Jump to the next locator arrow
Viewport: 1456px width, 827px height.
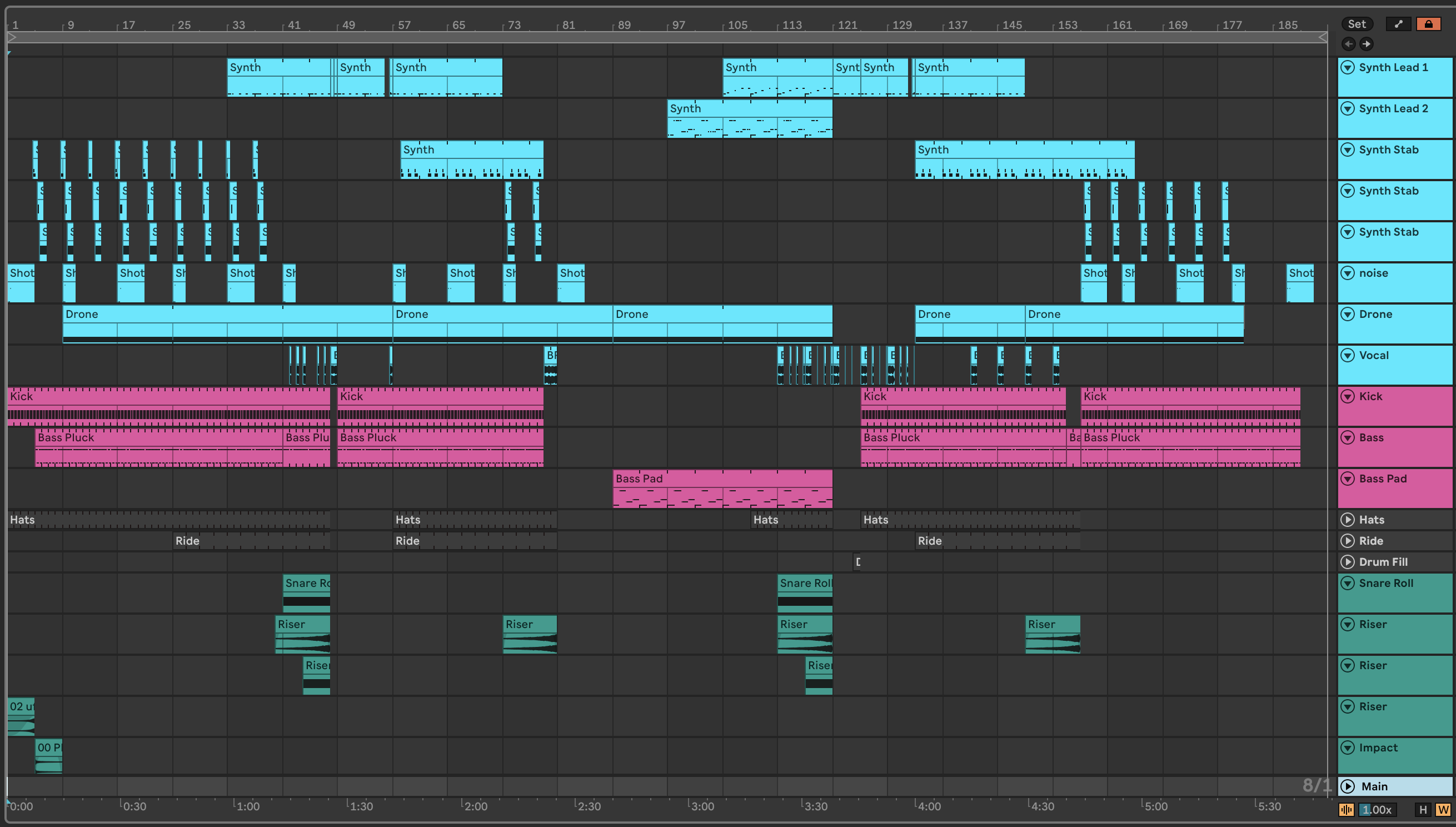click(x=1367, y=44)
